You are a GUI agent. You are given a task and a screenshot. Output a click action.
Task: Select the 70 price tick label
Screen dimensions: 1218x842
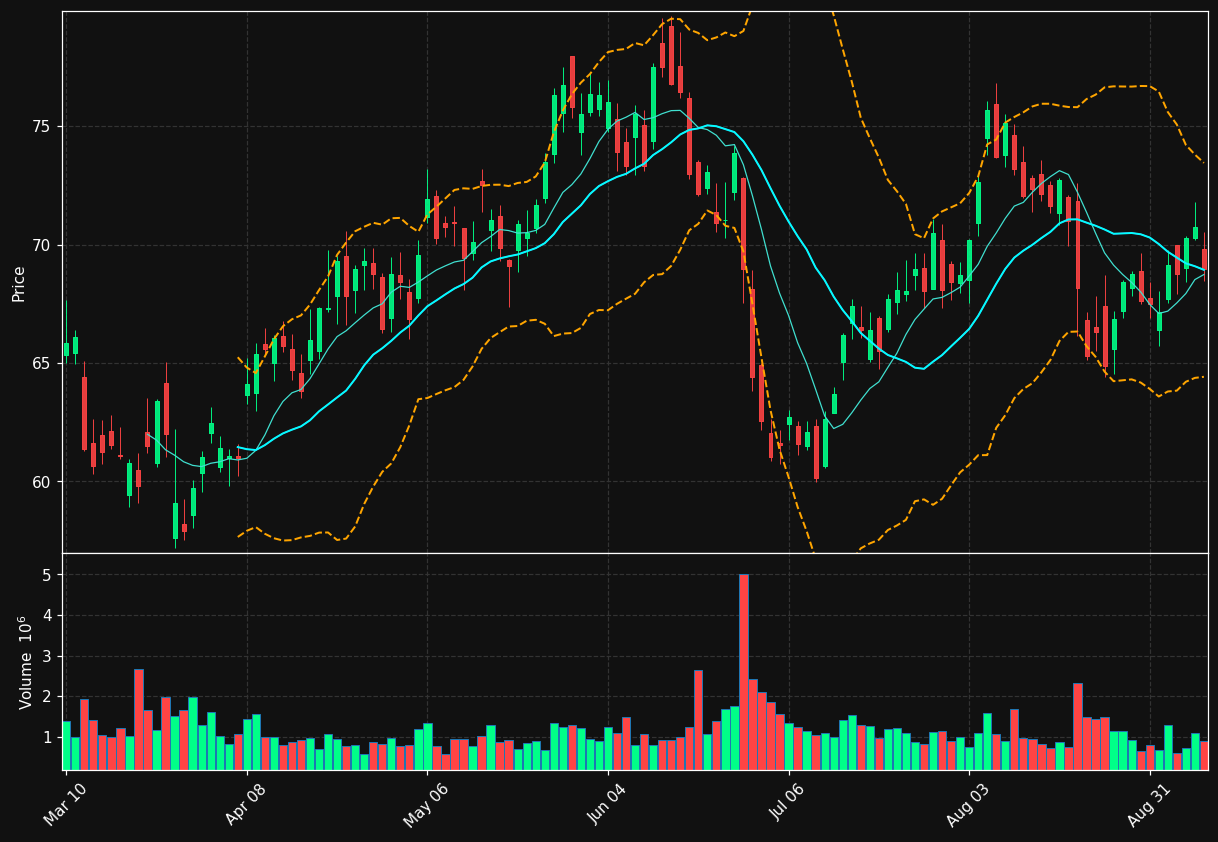(41, 245)
